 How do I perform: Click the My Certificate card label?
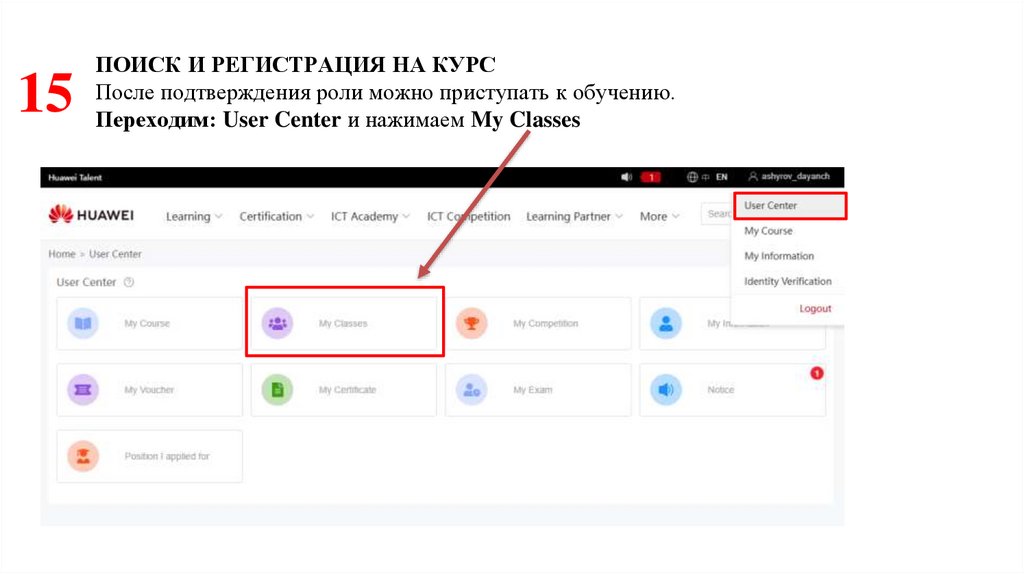[347, 390]
